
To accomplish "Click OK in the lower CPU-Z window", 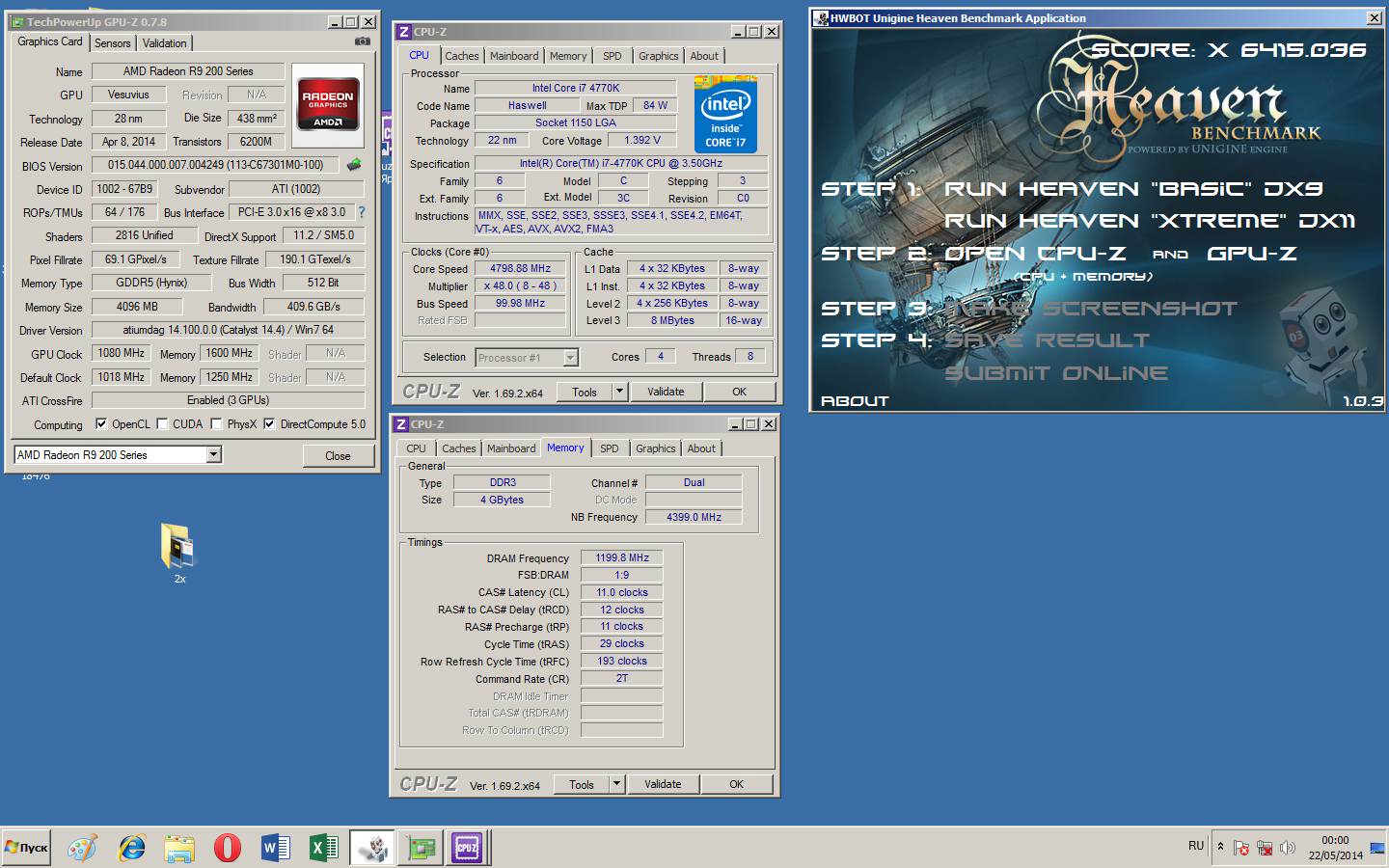I will tap(737, 784).
